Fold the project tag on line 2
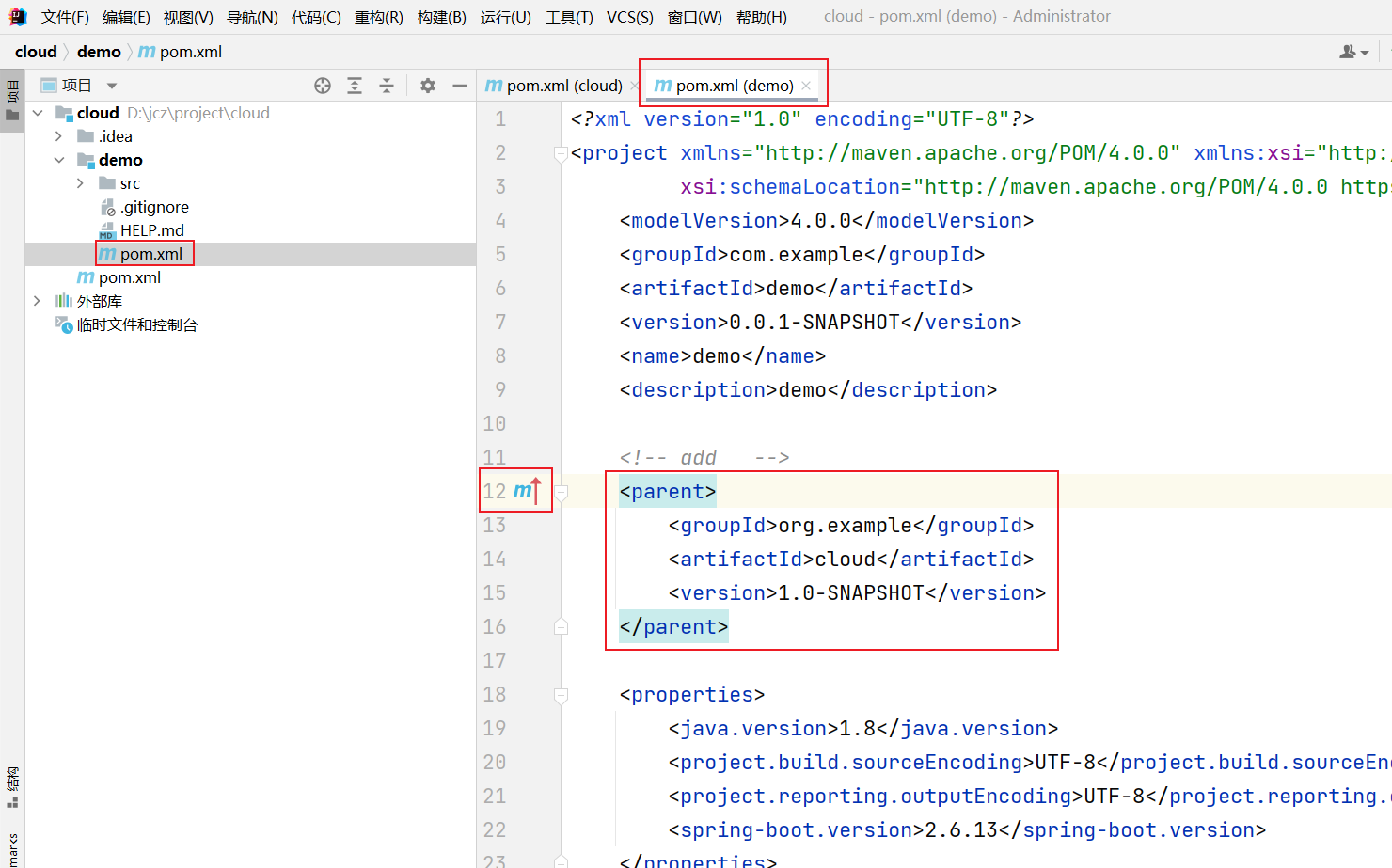This screenshot has height=868, width=1392. point(561,153)
